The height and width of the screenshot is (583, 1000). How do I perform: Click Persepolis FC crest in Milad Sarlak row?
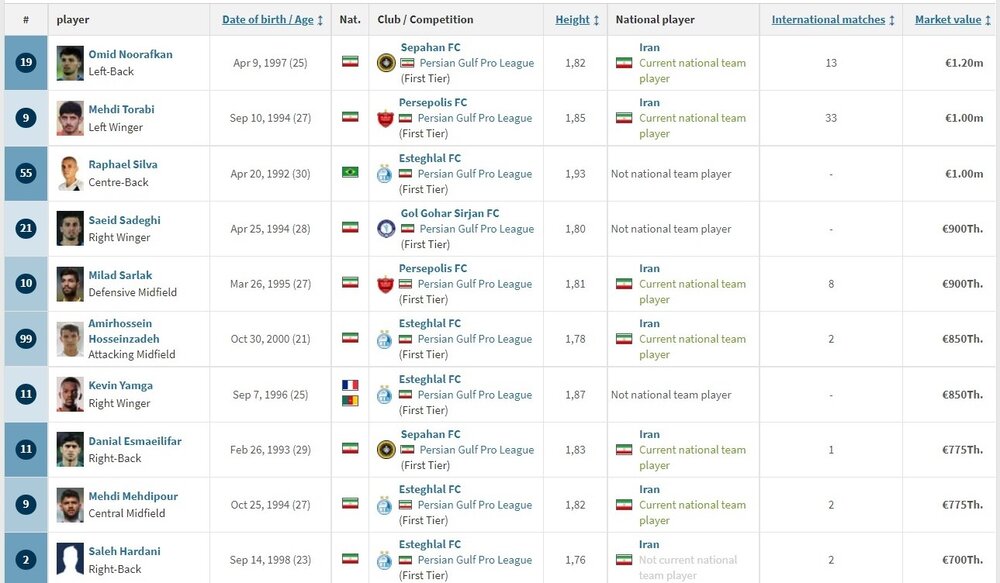[x=385, y=284]
